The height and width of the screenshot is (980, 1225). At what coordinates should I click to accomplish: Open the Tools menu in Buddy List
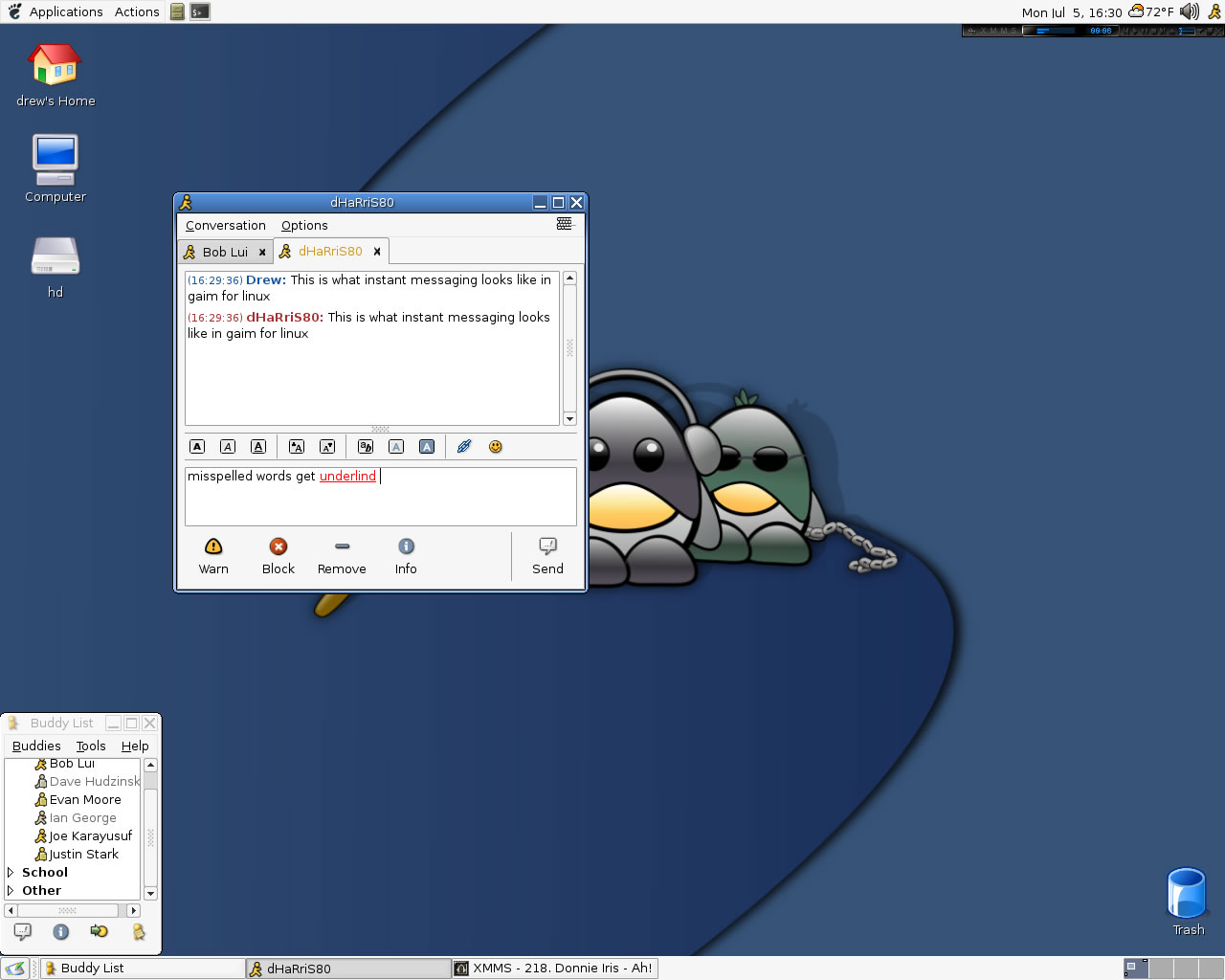(91, 746)
